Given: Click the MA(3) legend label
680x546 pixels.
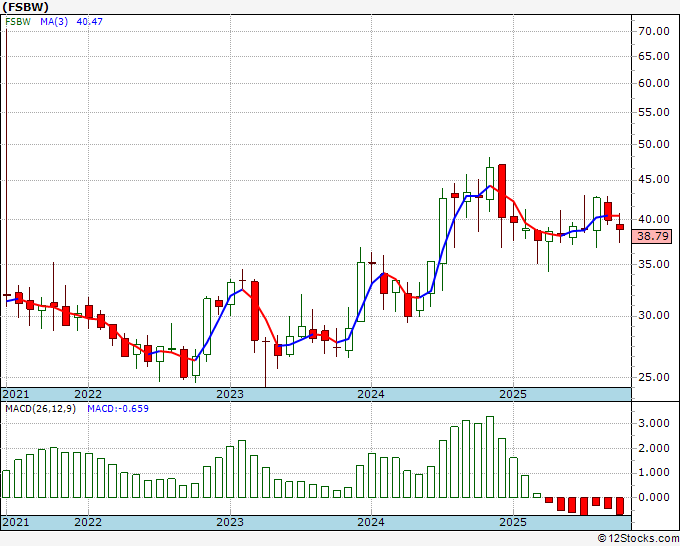Looking at the screenshot, I should click(x=54, y=22).
